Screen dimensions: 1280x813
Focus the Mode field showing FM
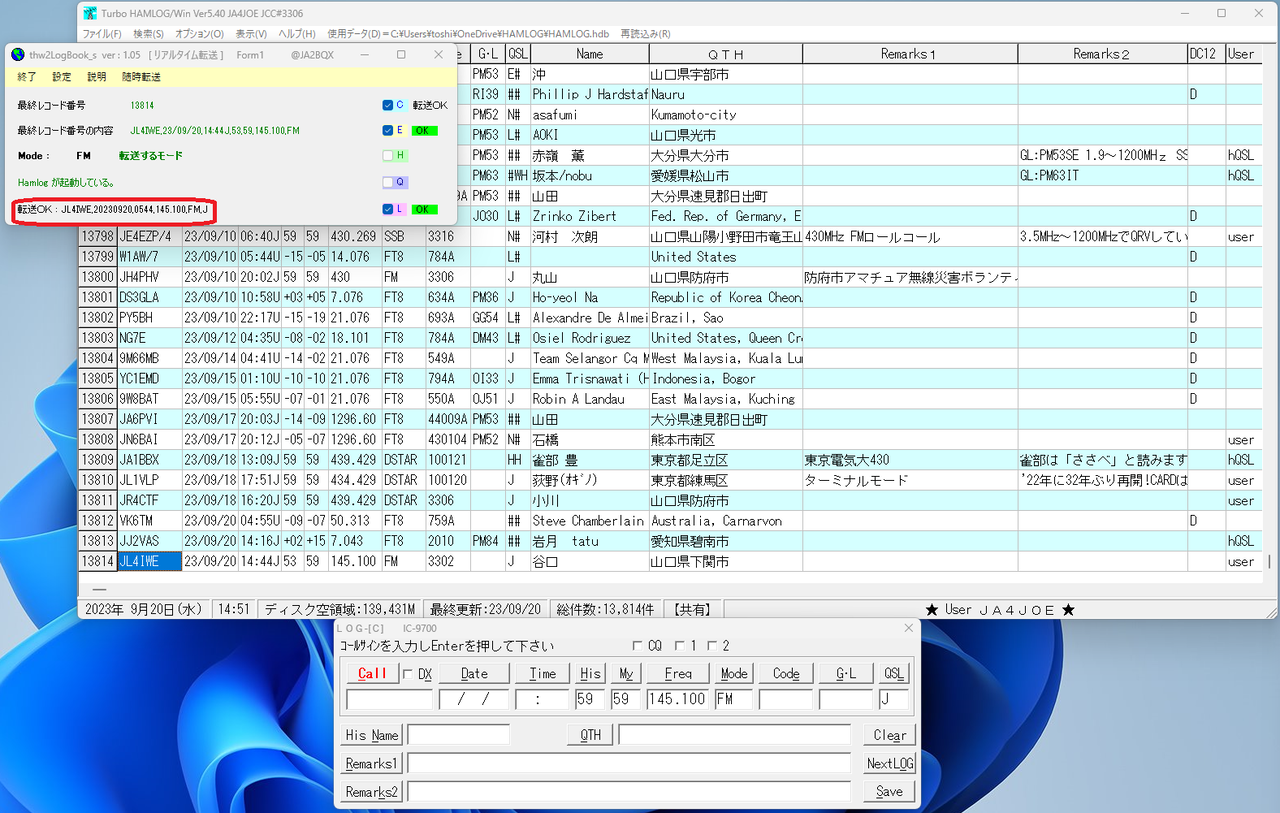click(x=734, y=699)
